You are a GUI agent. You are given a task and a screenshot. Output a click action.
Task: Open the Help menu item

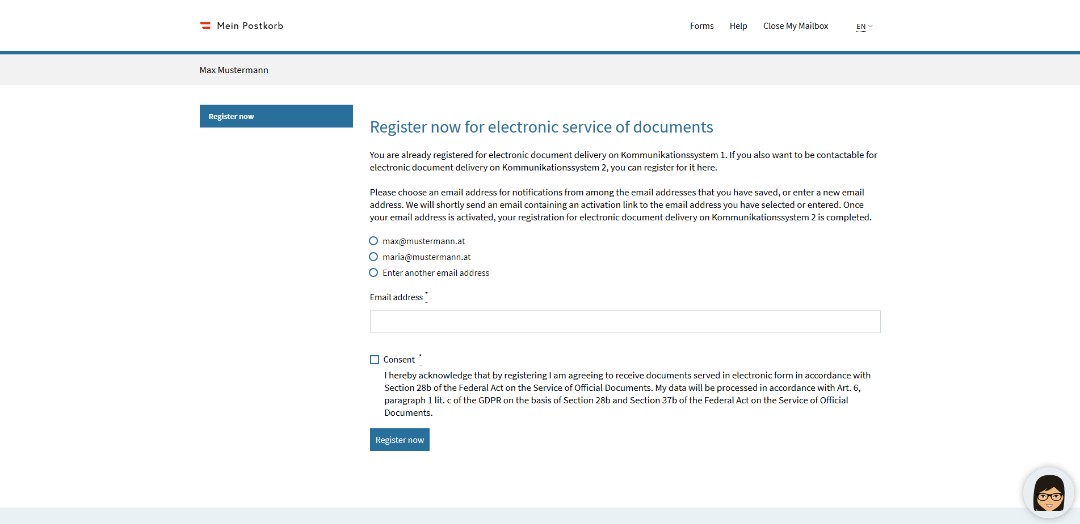pyautogui.click(x=738, y=26)
